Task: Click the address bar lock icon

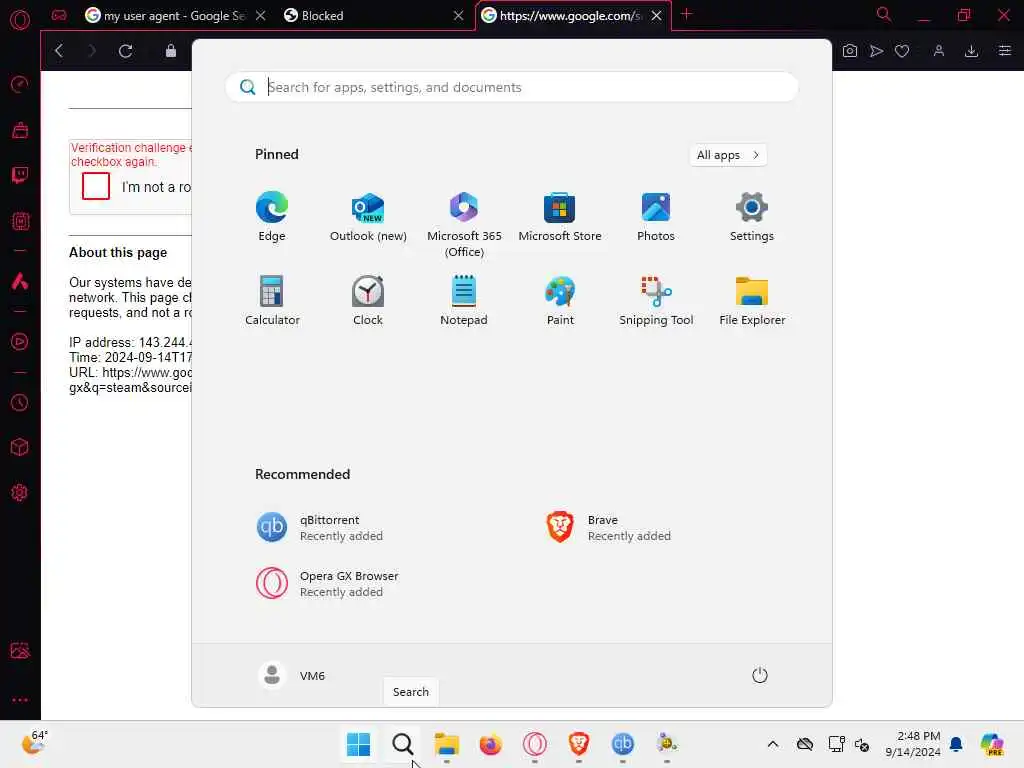Action: (171, 51)
